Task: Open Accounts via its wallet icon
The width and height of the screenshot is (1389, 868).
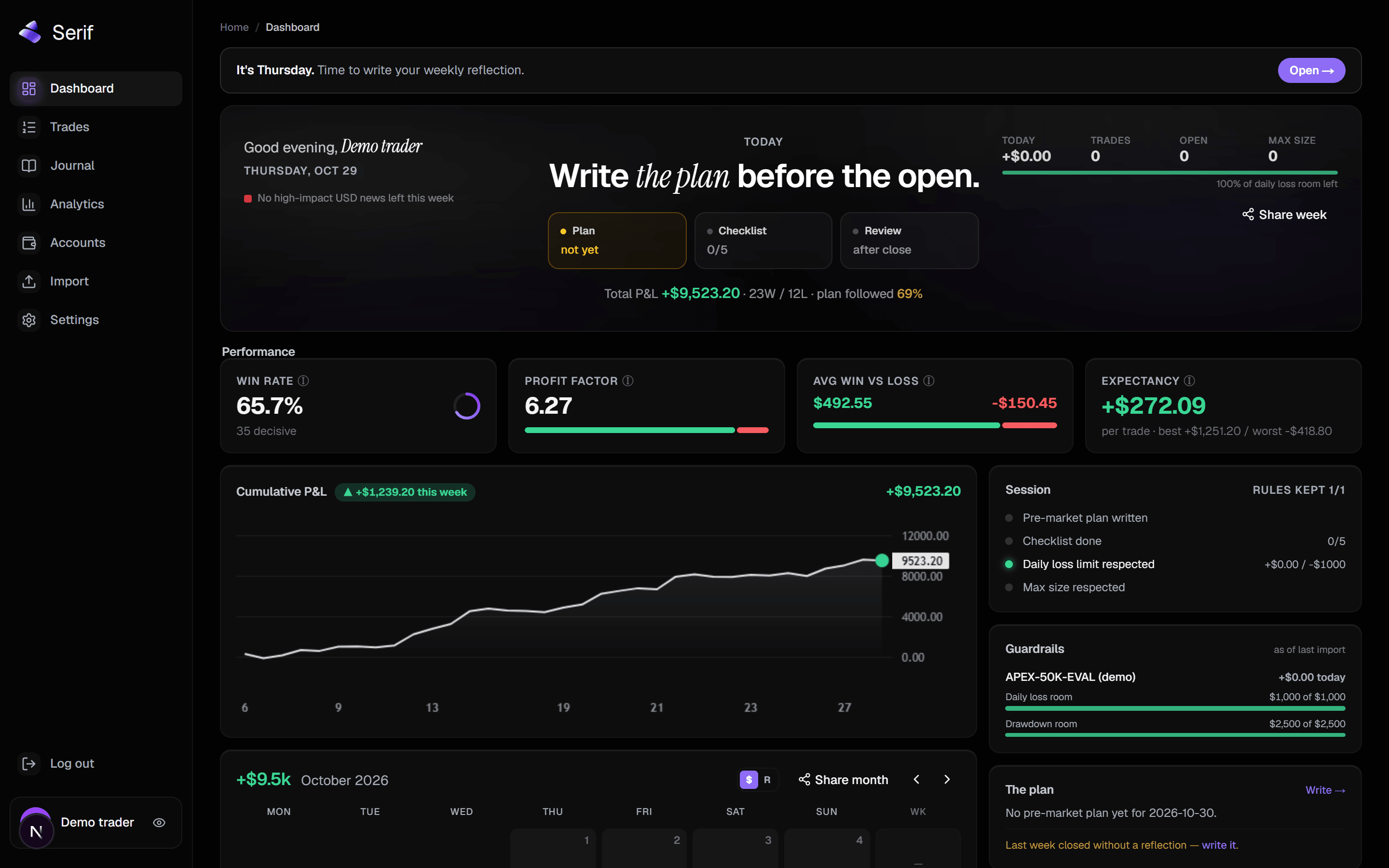Action: [x=29, y=242]
